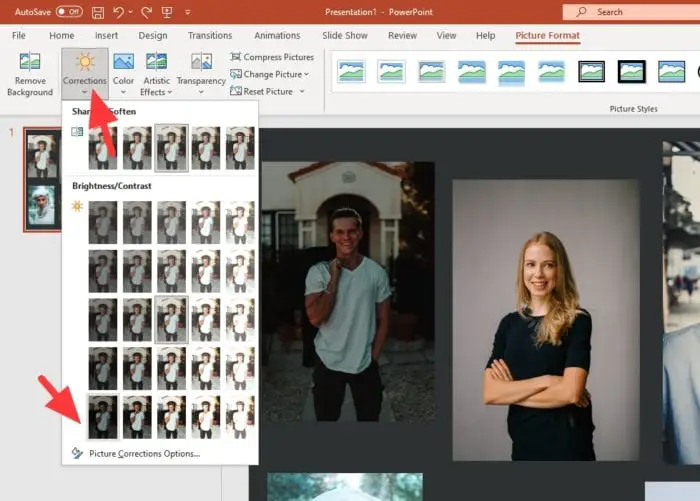Expand the Reset Picture dropdown
The image size is (700, 501).
point(301,91)
